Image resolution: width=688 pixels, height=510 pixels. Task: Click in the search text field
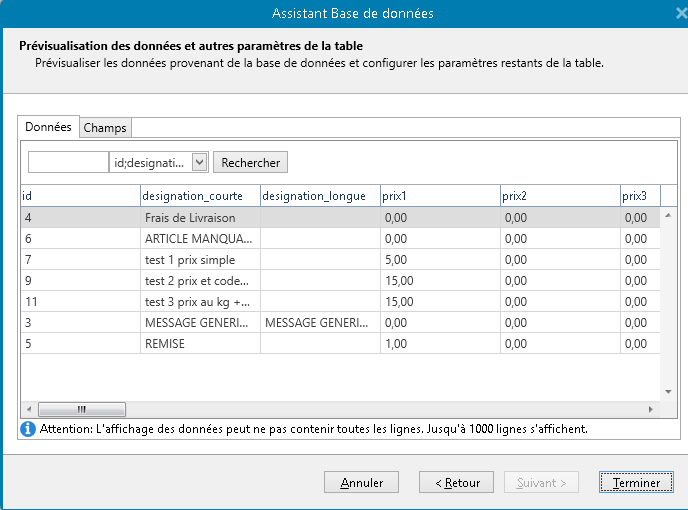coord(68,162)
